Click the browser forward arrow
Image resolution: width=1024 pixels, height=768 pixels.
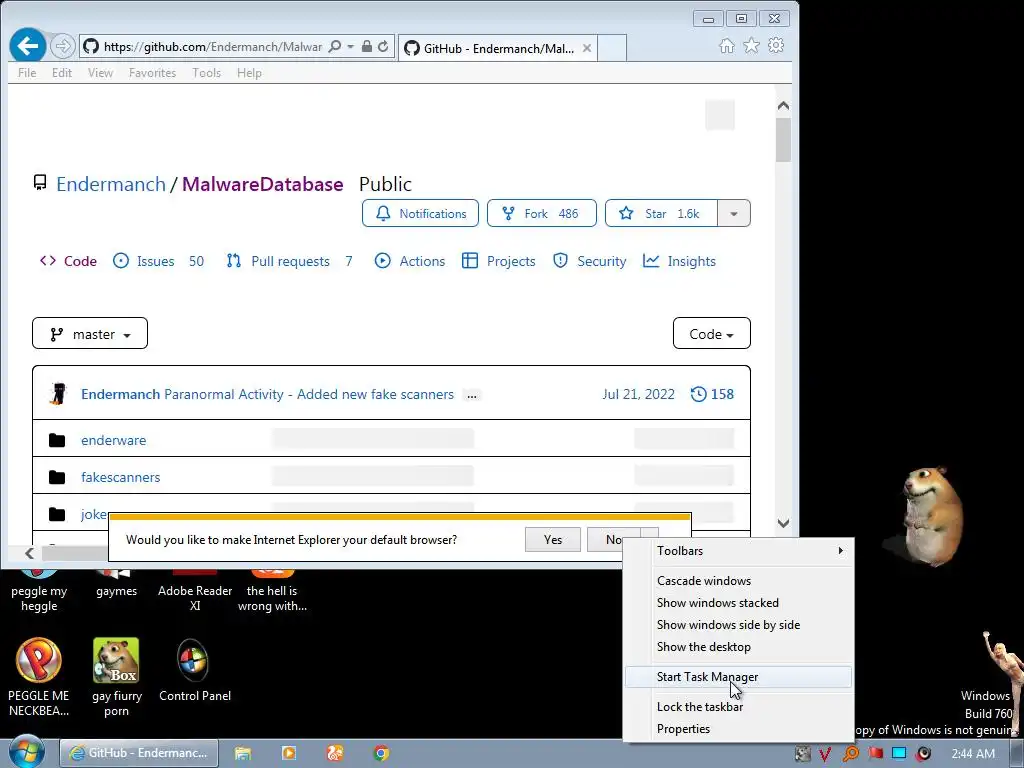63,46
